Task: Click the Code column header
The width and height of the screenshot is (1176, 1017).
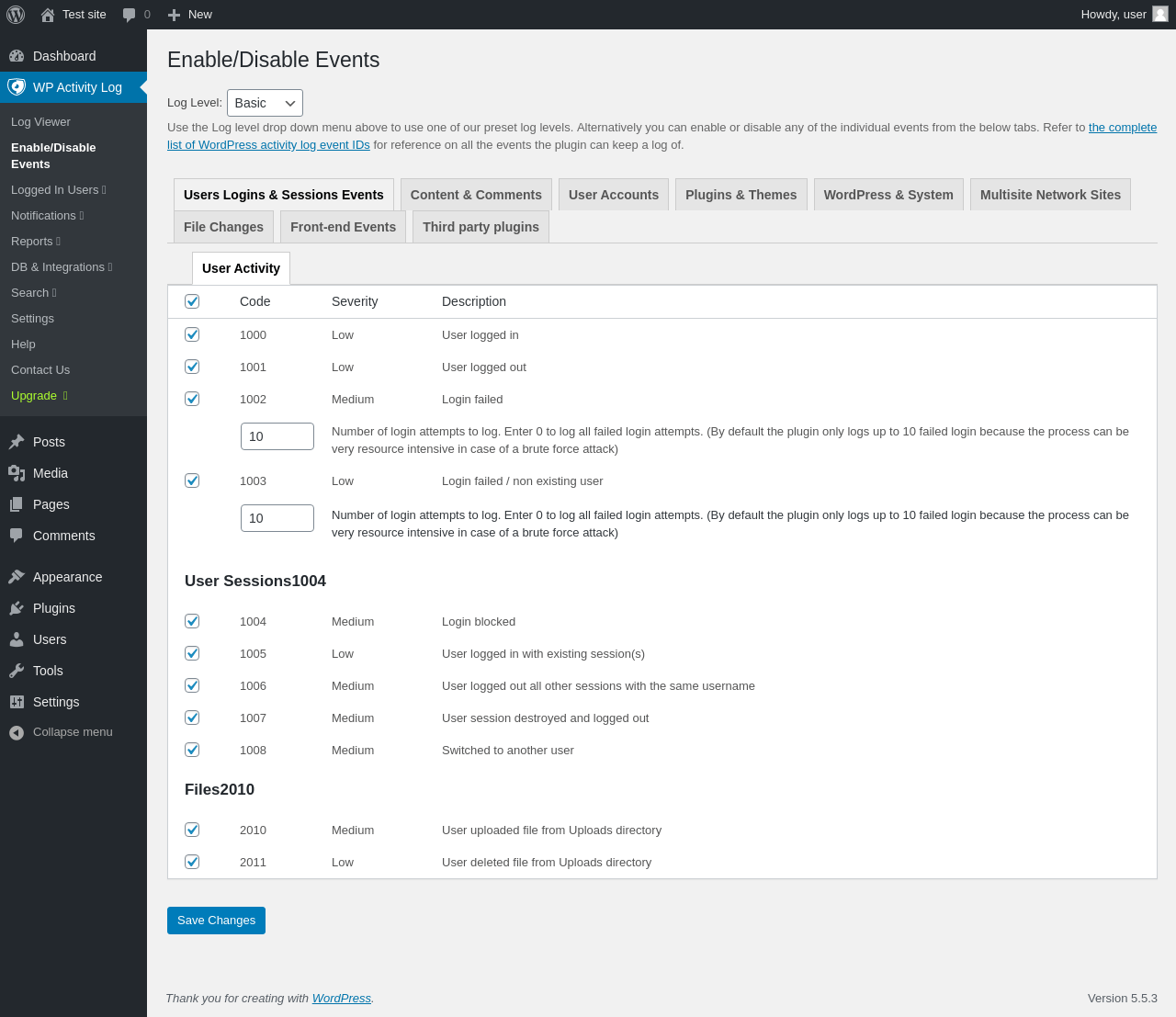Action: (255, 301)
